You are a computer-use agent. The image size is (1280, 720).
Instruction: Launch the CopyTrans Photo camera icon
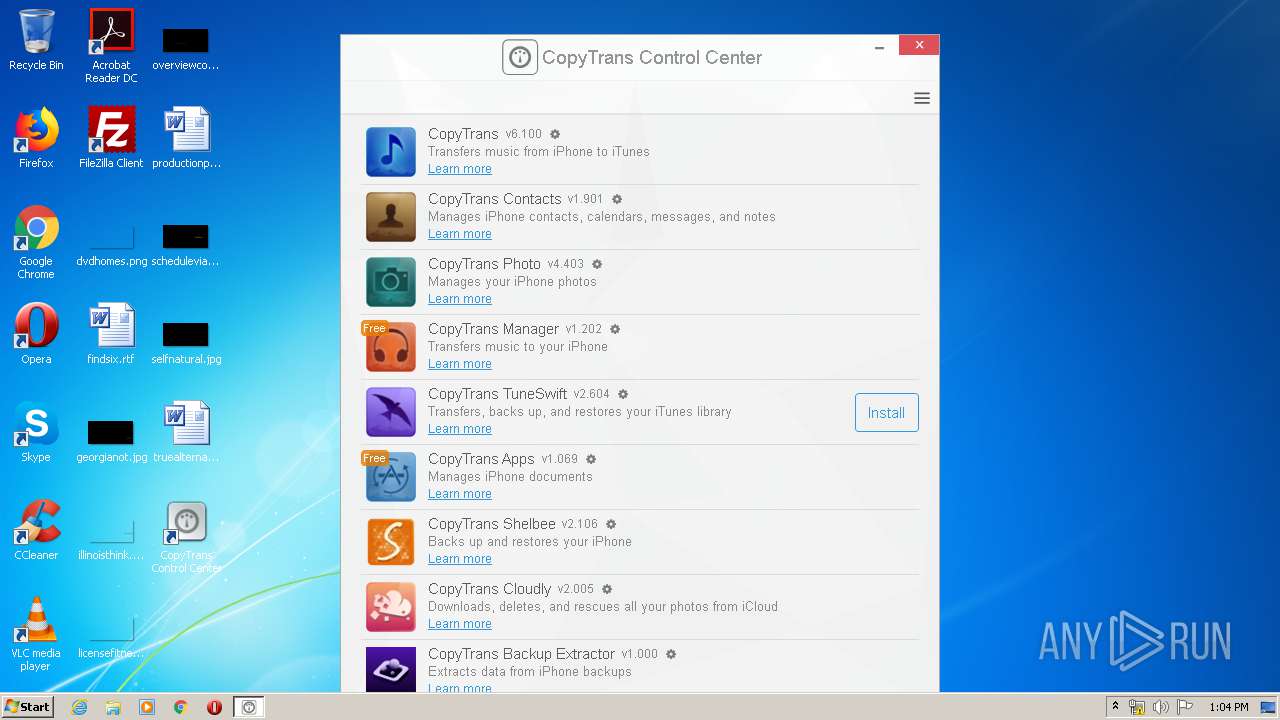point(391,282)
